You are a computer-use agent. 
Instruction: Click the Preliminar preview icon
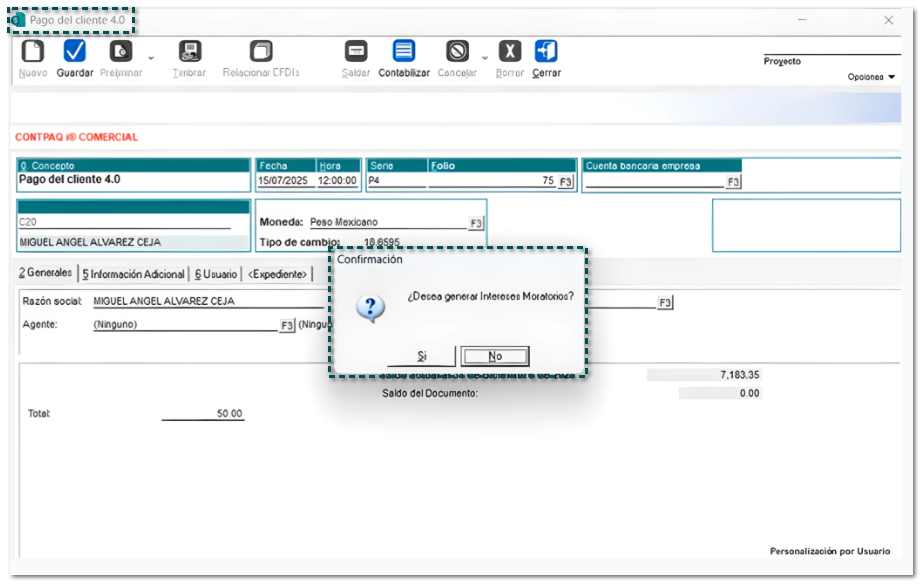121,52
